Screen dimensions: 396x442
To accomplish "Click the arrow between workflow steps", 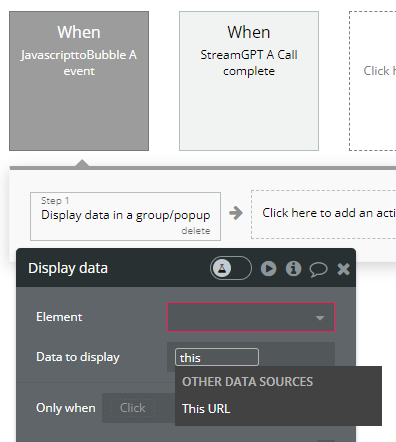I will (x=236, y=213).
